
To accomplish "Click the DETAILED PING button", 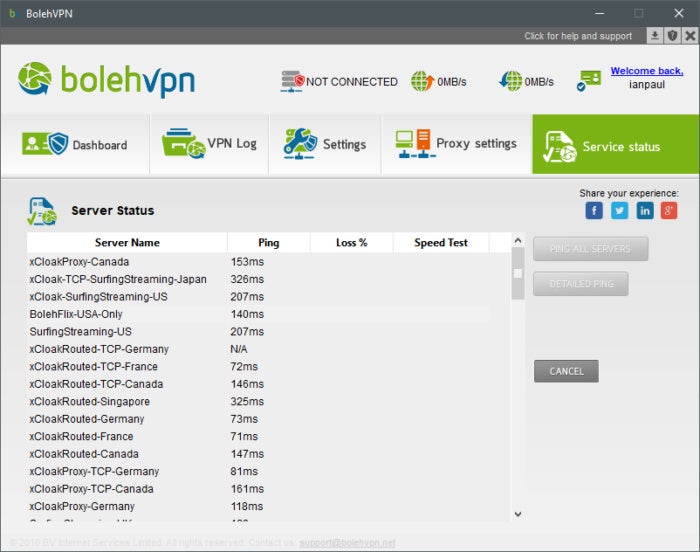I will click(581, 284).
